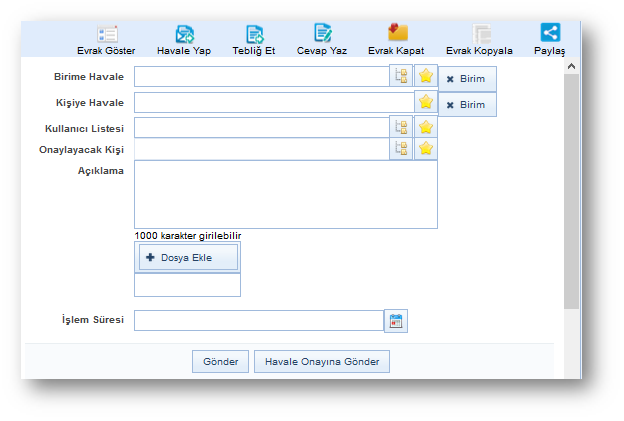Open the Paylaş share icon
The height and width of the screenshot is (421, 624).
550,33
